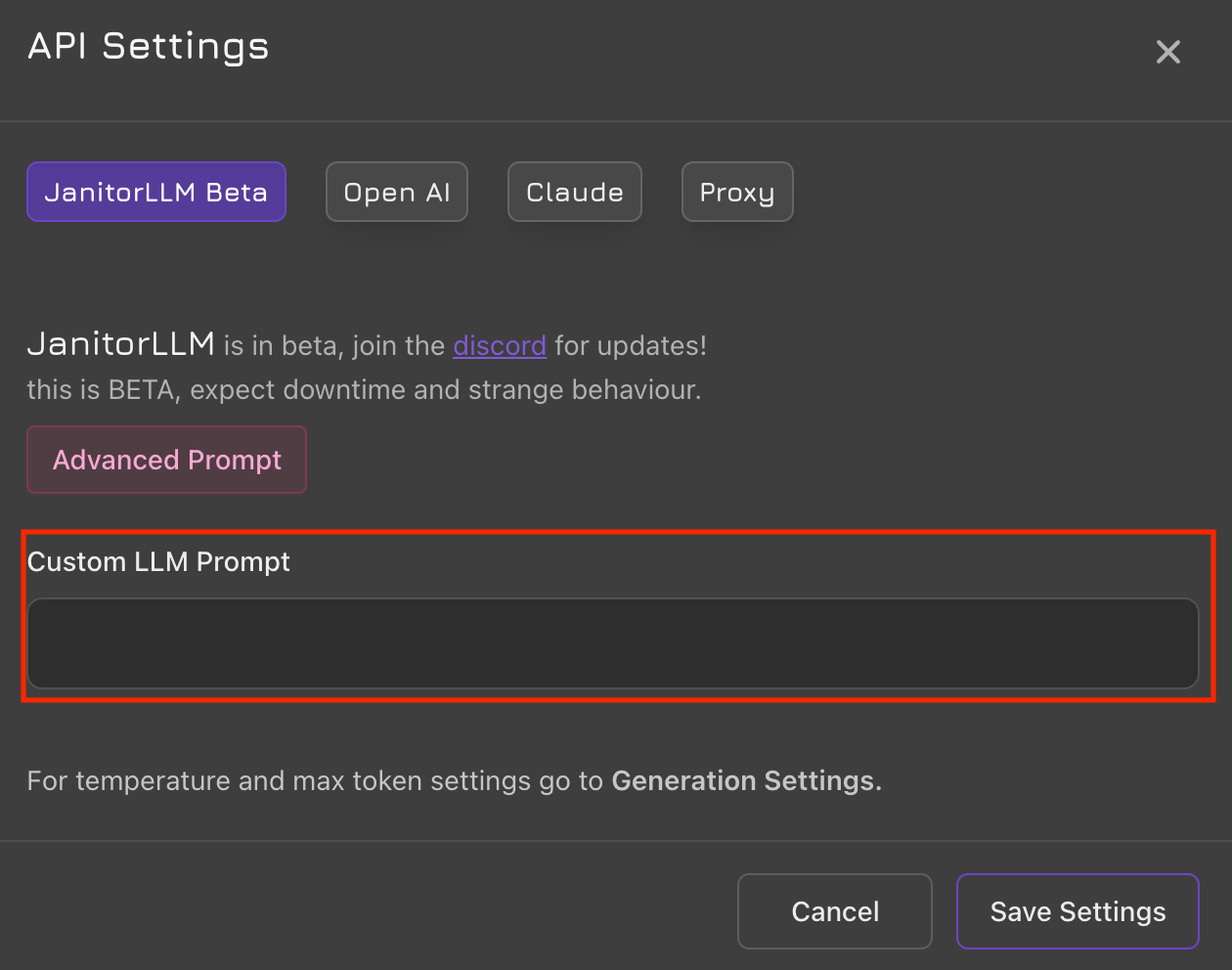The width and height of the screenshot is (1232, 970).
Task: Switch to the Claude API option
Action: pos(575,192)
